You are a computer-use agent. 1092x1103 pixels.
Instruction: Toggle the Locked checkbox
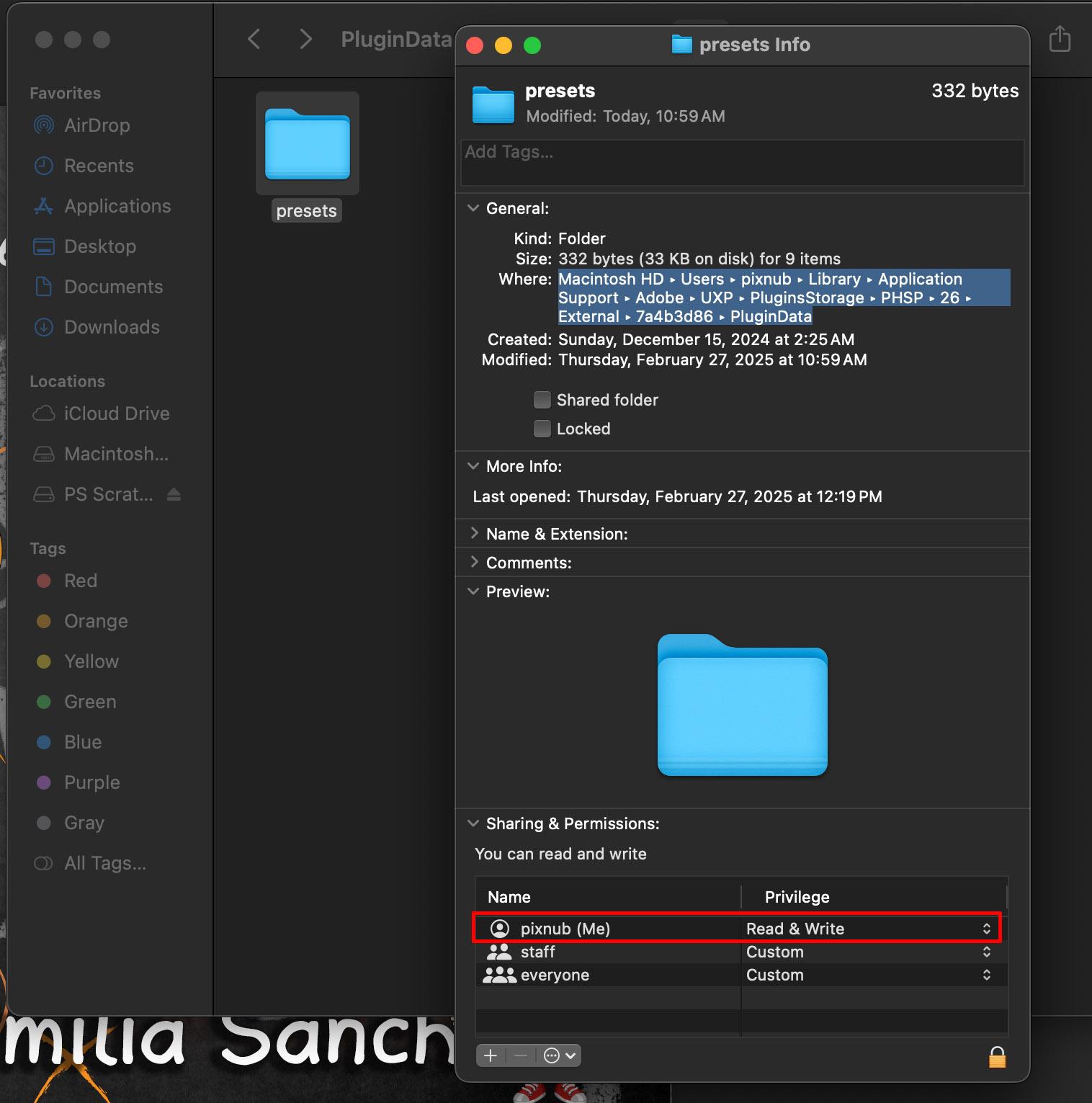542,429
